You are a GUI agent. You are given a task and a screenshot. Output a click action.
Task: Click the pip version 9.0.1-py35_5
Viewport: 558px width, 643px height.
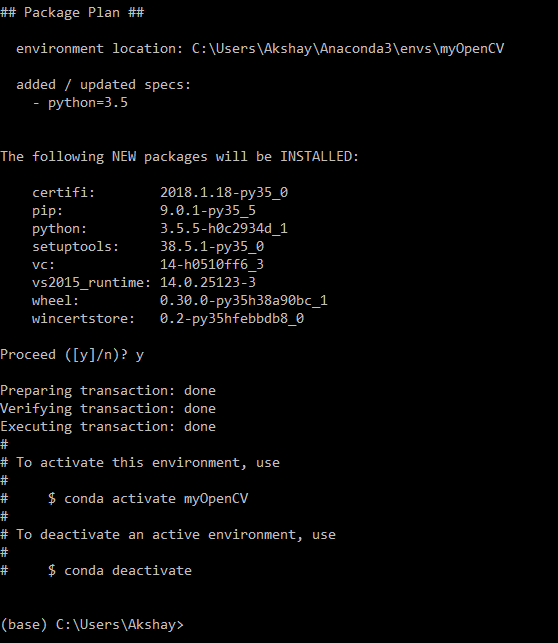(x=208, y=210)
